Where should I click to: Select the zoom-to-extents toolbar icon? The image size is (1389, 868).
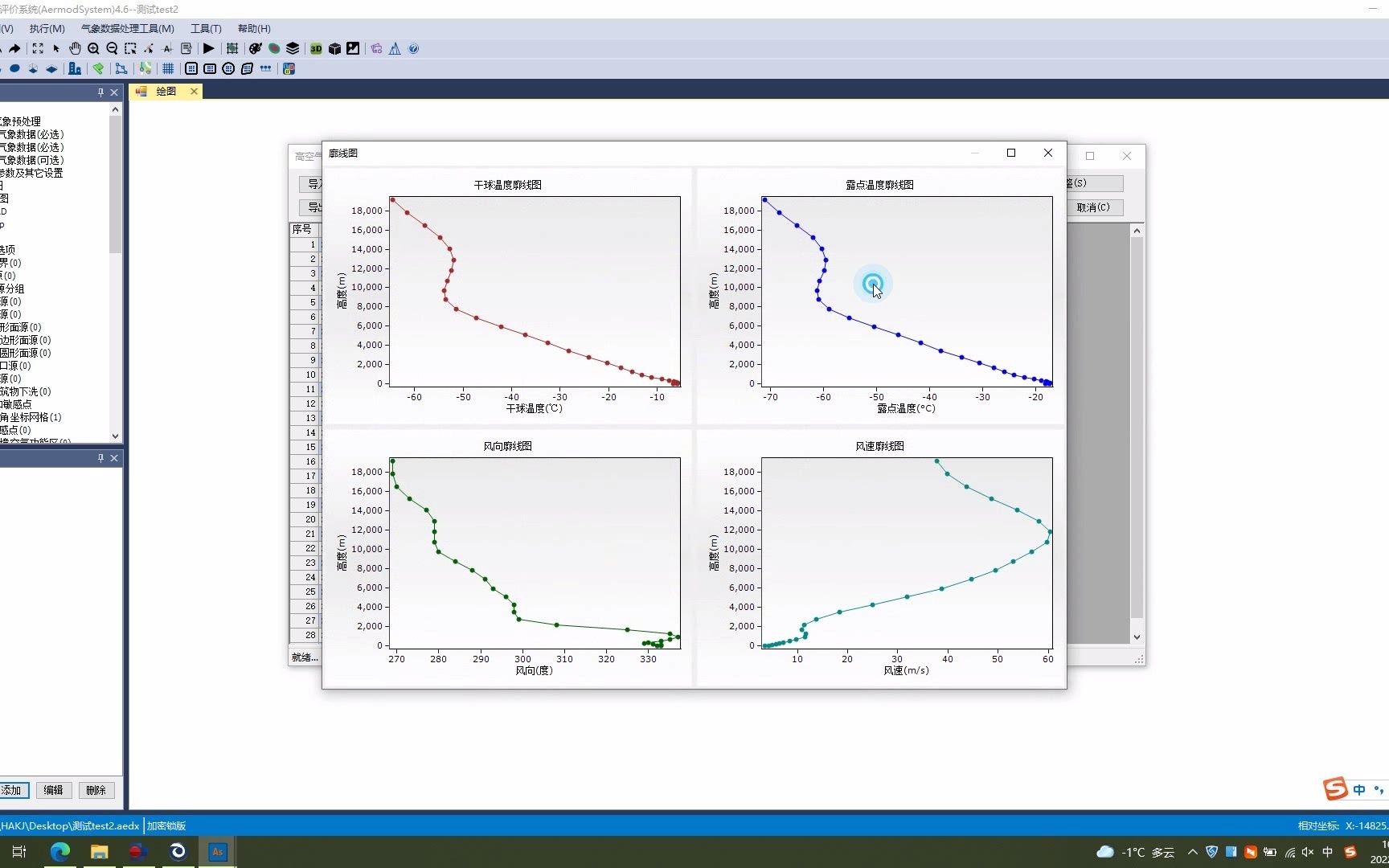38,49
